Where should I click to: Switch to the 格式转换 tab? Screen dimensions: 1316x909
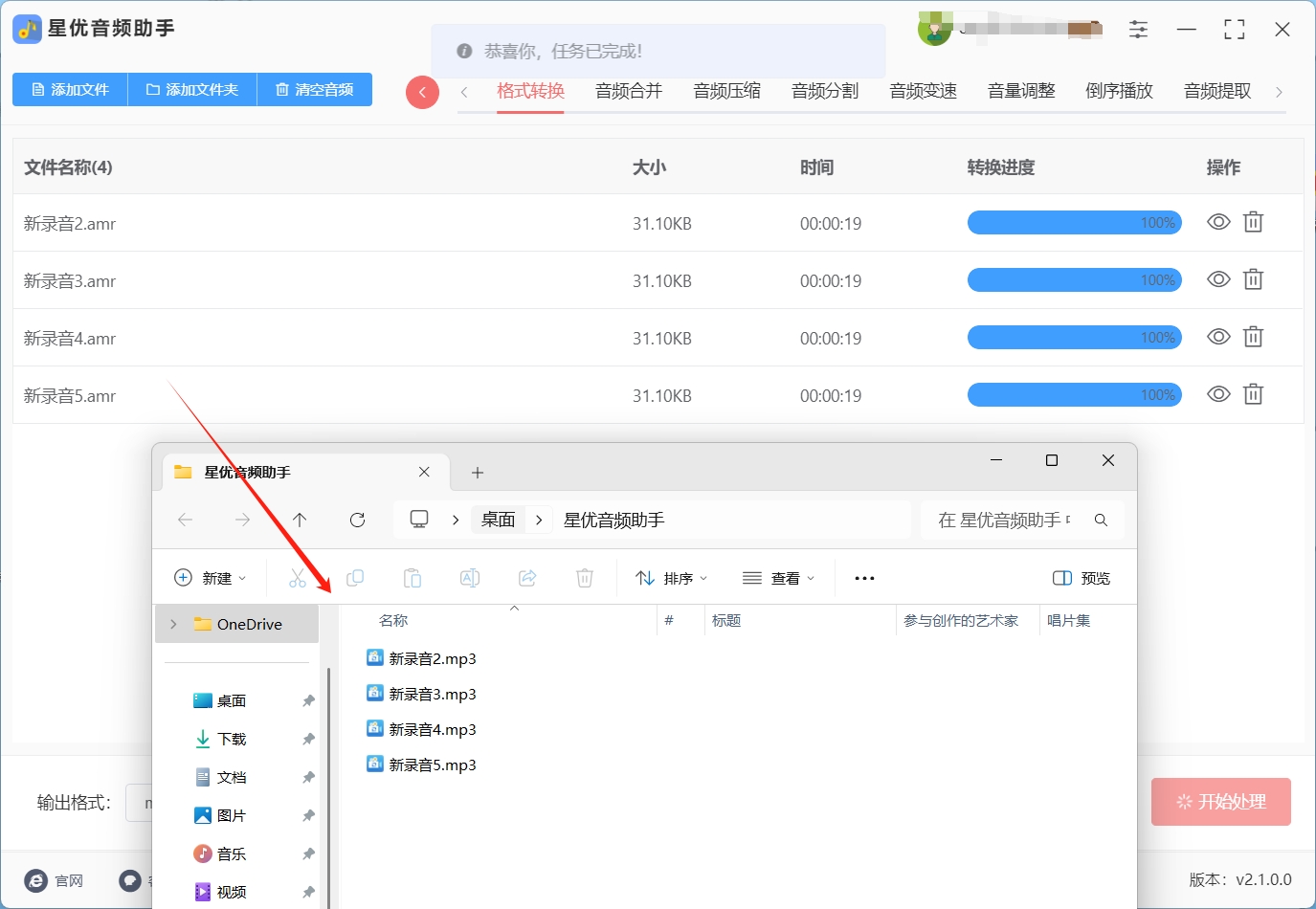coord(530,91)
